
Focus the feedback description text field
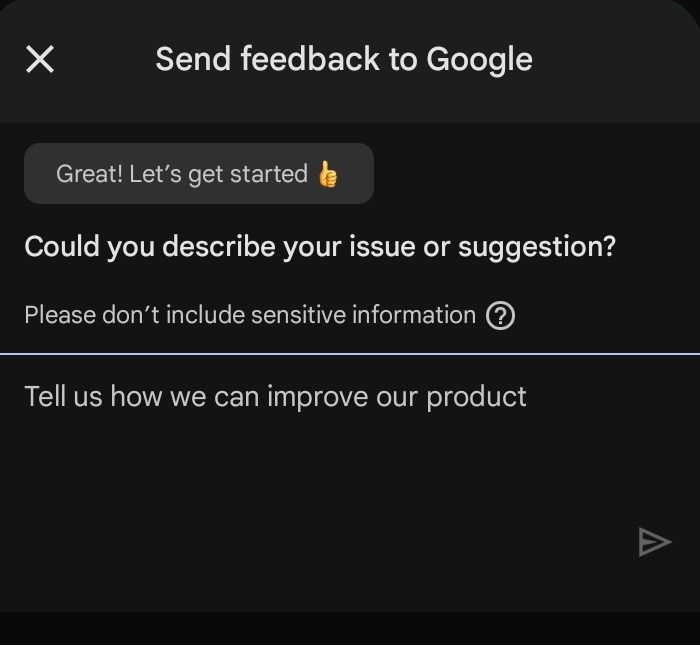[x=300, y=450]
